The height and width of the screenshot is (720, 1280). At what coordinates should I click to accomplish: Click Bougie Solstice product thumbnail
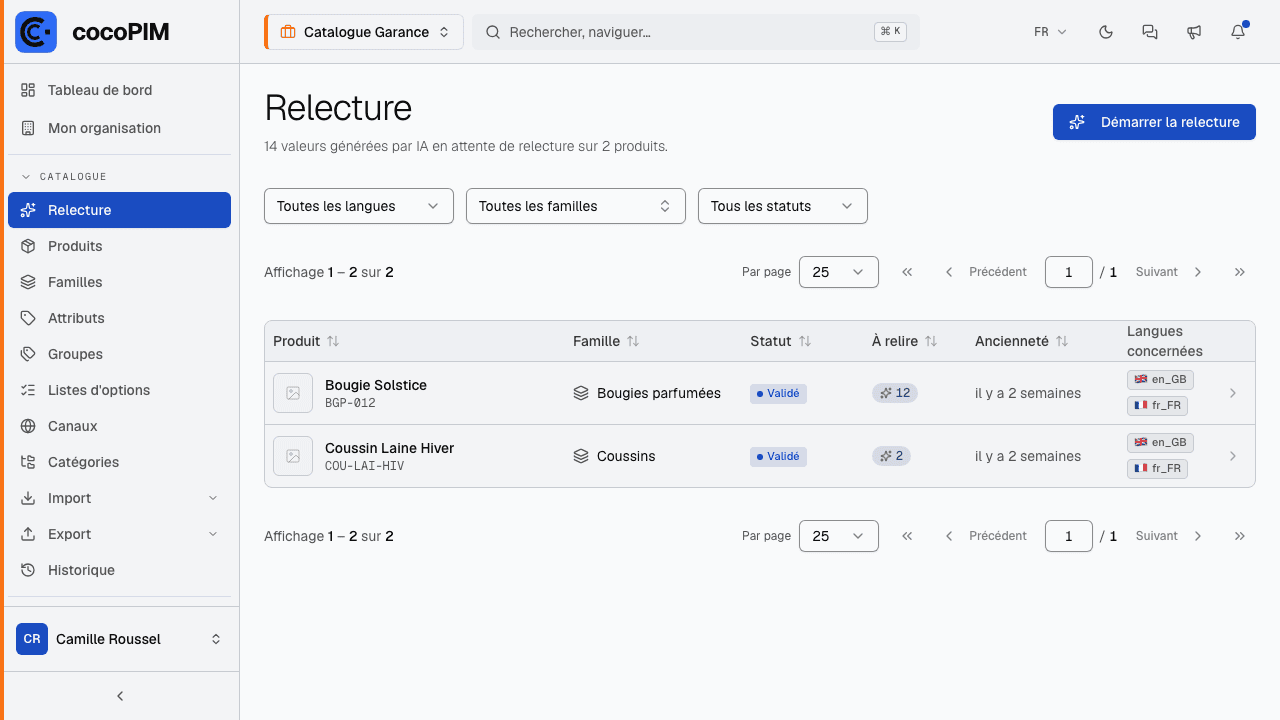click(293, 393)
